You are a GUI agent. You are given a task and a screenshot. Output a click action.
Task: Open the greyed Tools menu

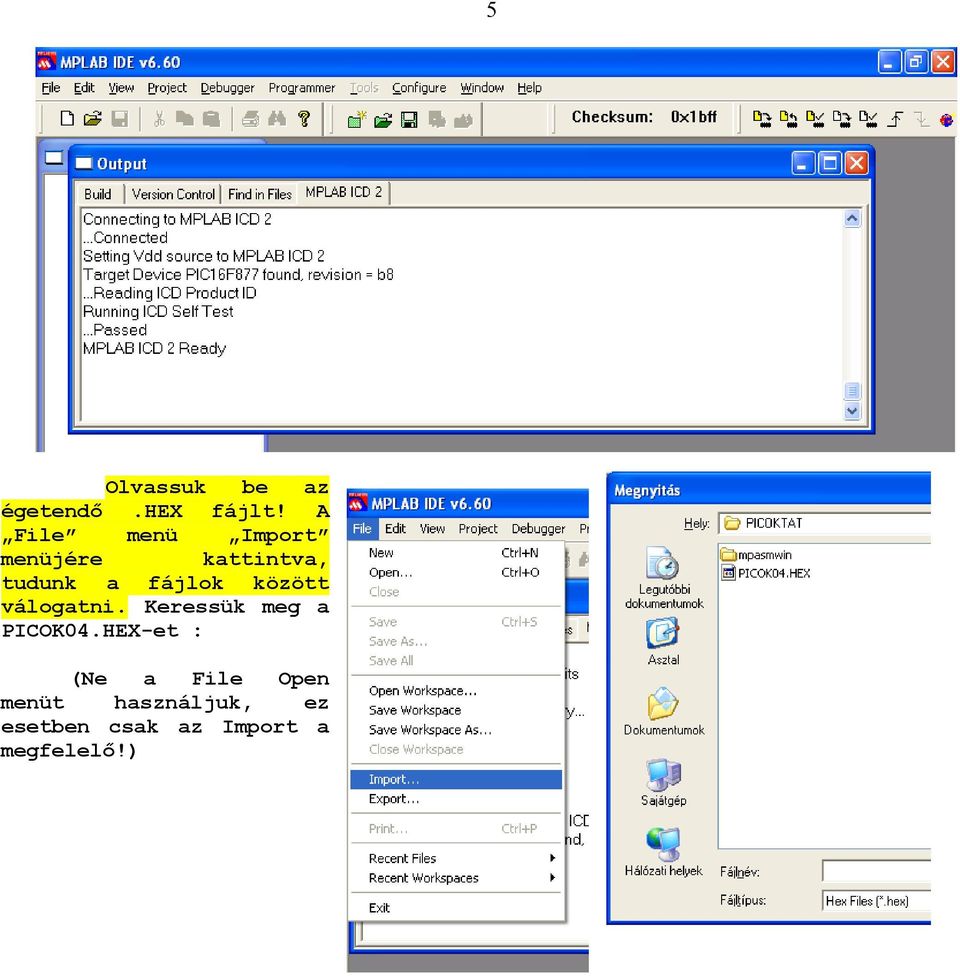364,88
